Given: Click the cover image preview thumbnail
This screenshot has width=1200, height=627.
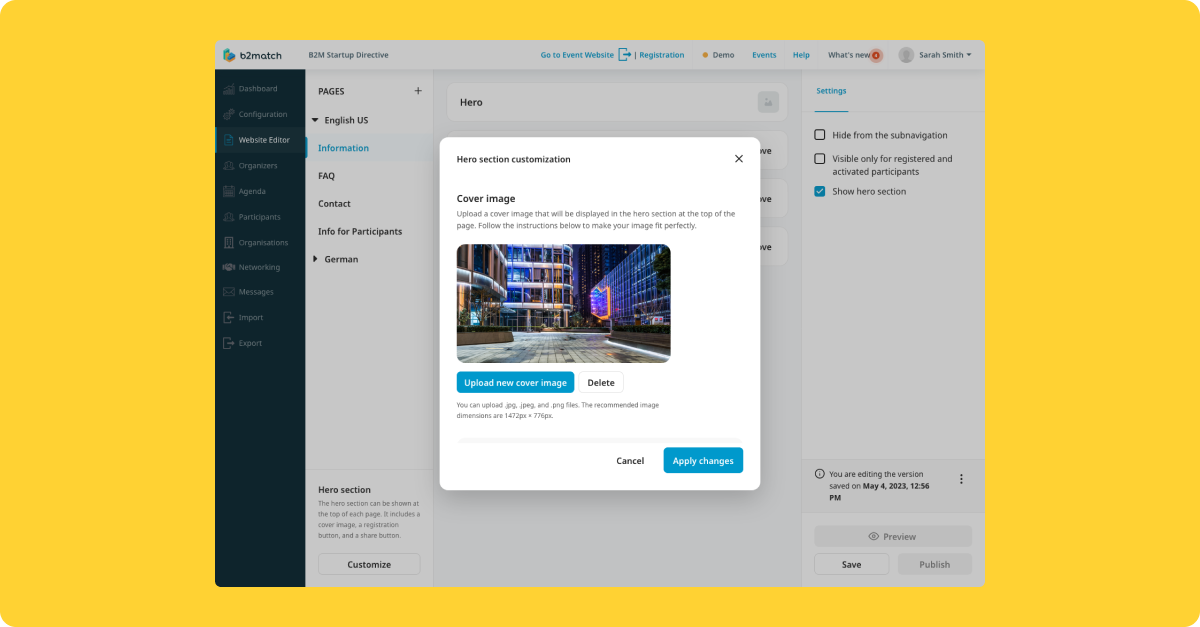Looking at the screenshot, I should pos(563,303).
